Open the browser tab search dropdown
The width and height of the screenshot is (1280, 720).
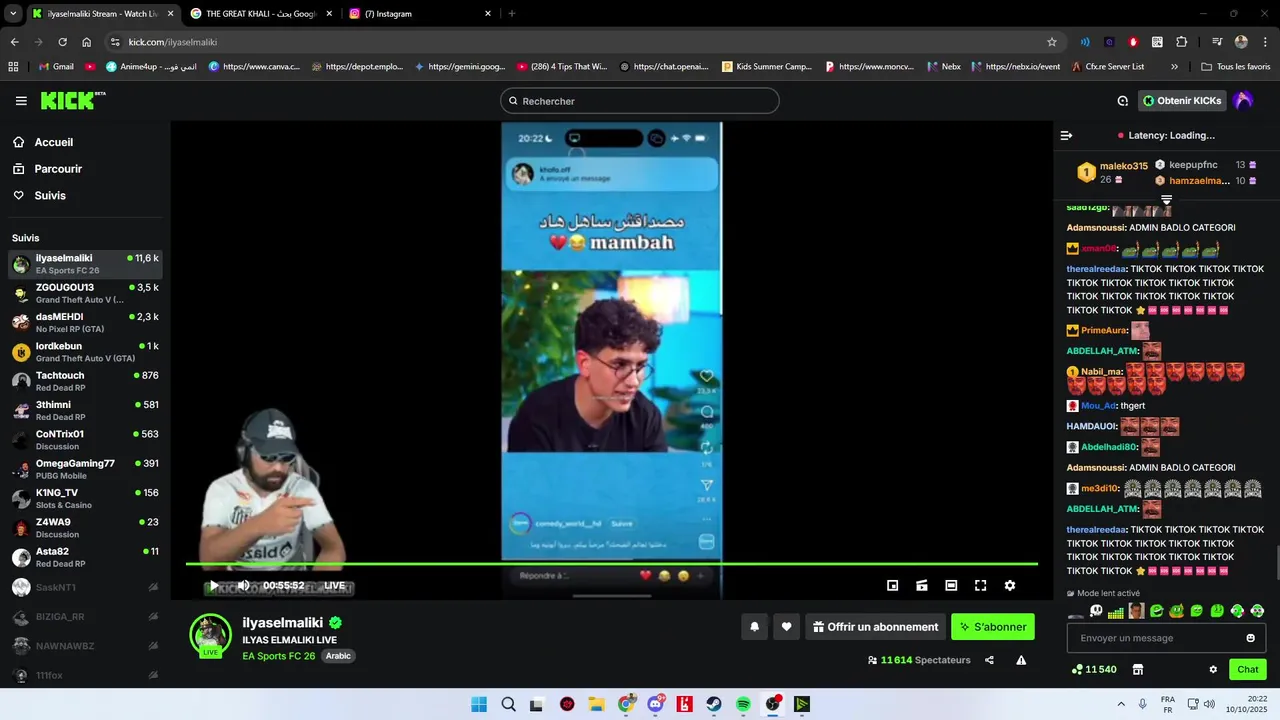coord(13,14)
